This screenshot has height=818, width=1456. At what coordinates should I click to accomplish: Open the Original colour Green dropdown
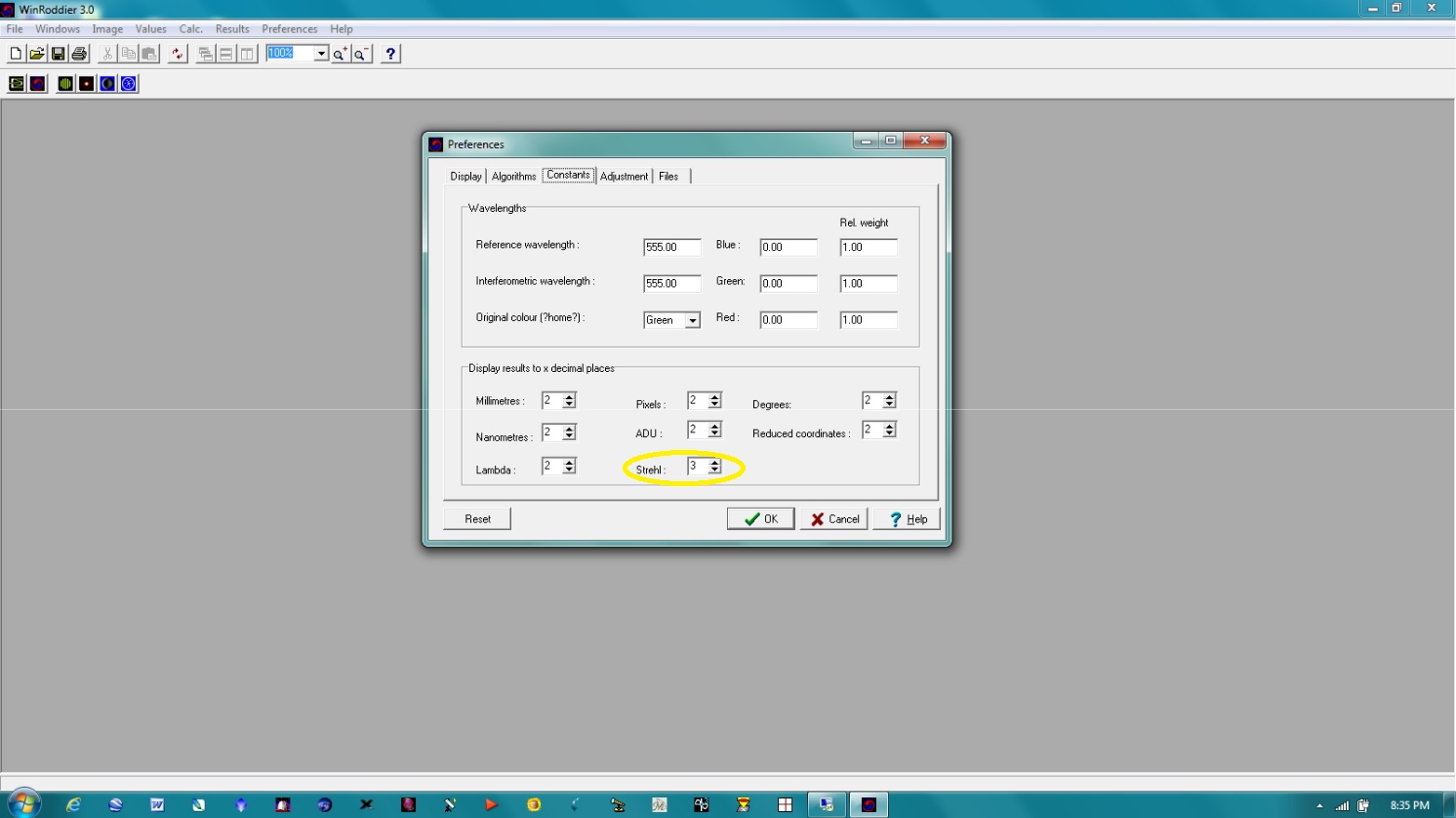(692, 320)
